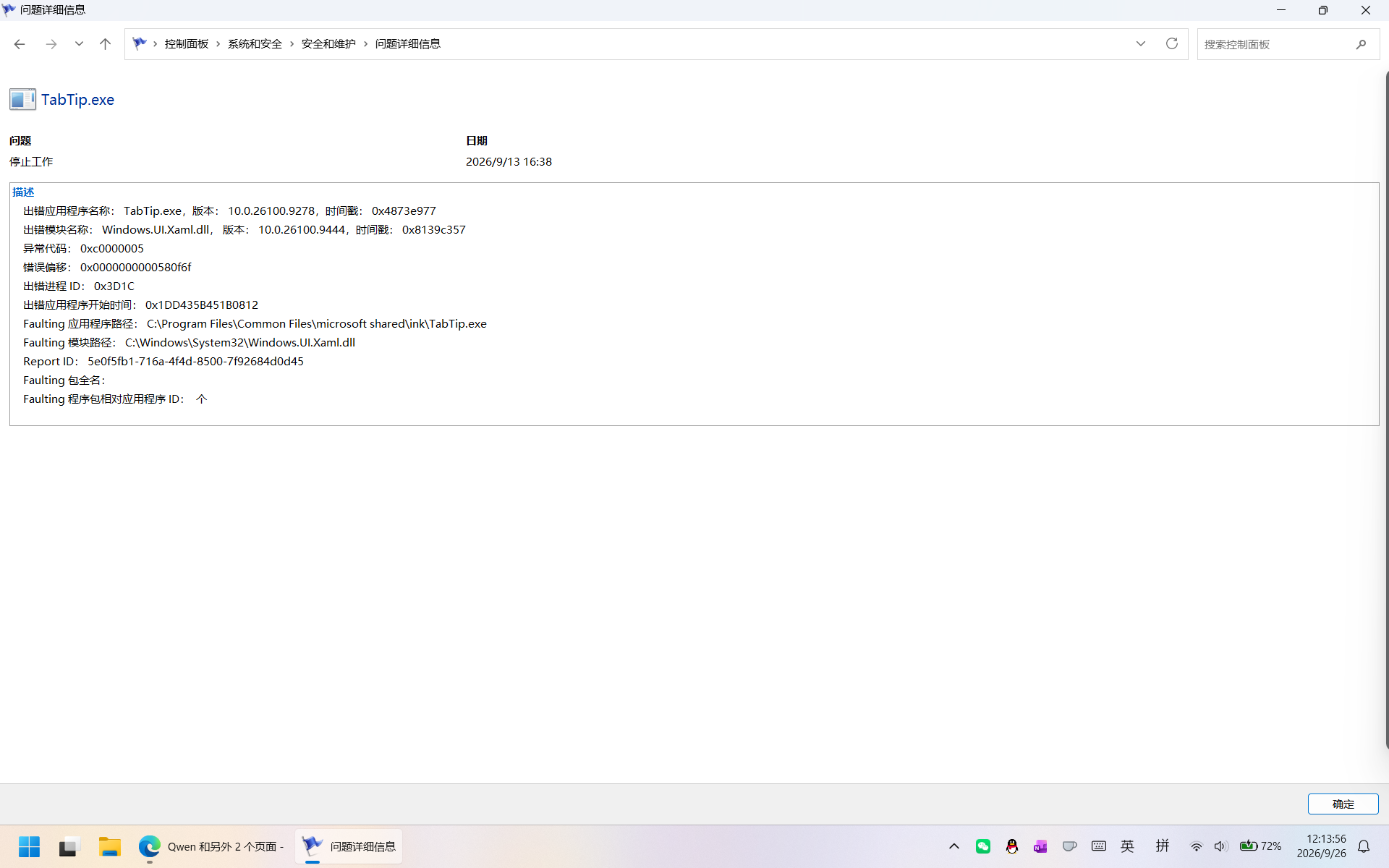The width and height of the screenshot is (1389, 868).
Task: Open volume speaker tray icon
Action: click(x=1220, y=846)
